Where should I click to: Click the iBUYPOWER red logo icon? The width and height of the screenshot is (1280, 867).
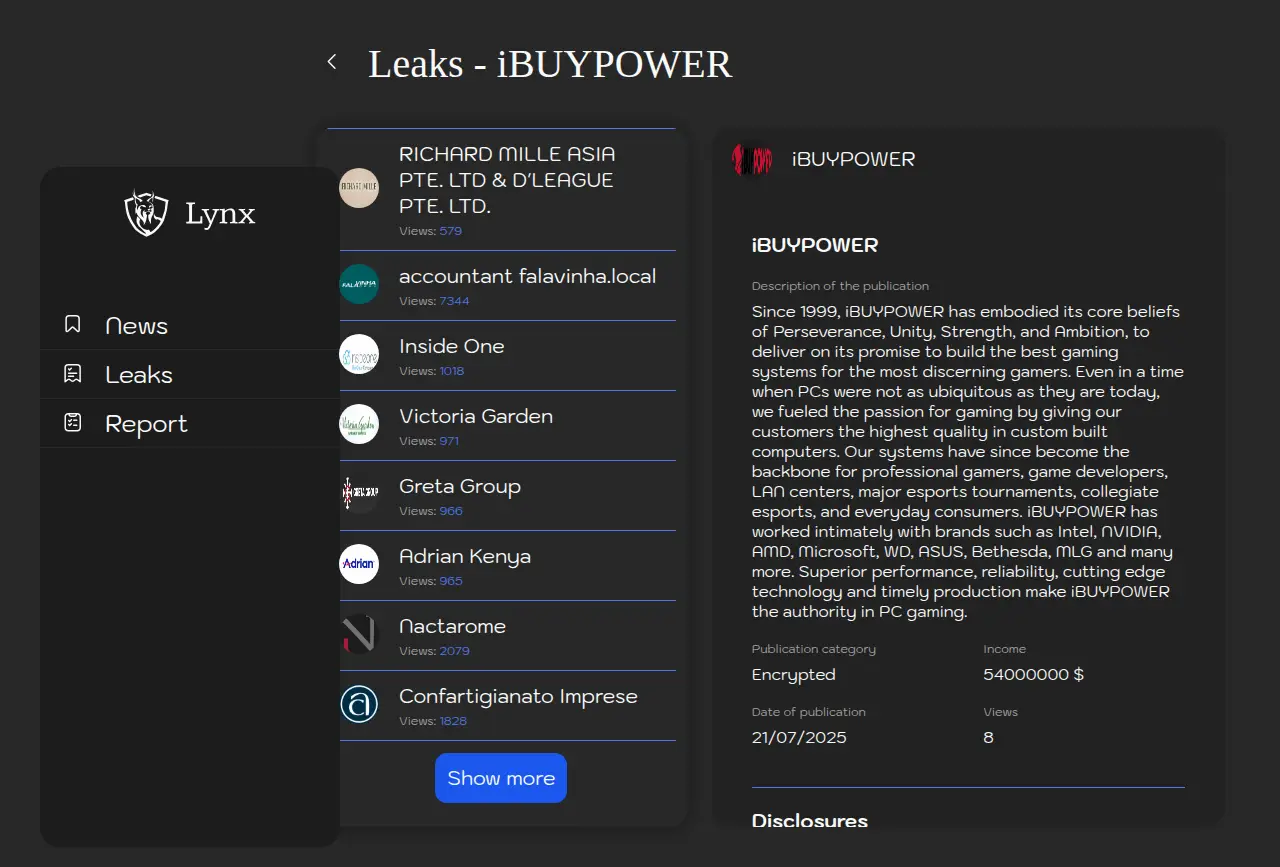[x=752, y=159]
